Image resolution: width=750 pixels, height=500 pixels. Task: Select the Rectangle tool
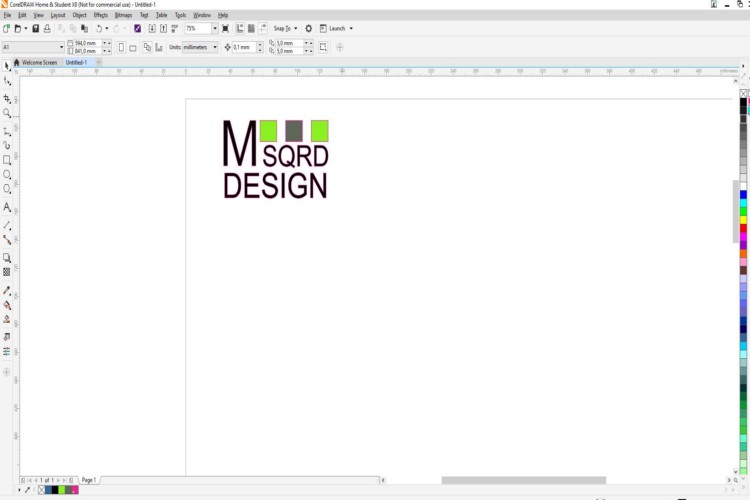click(x=7, y=160)
